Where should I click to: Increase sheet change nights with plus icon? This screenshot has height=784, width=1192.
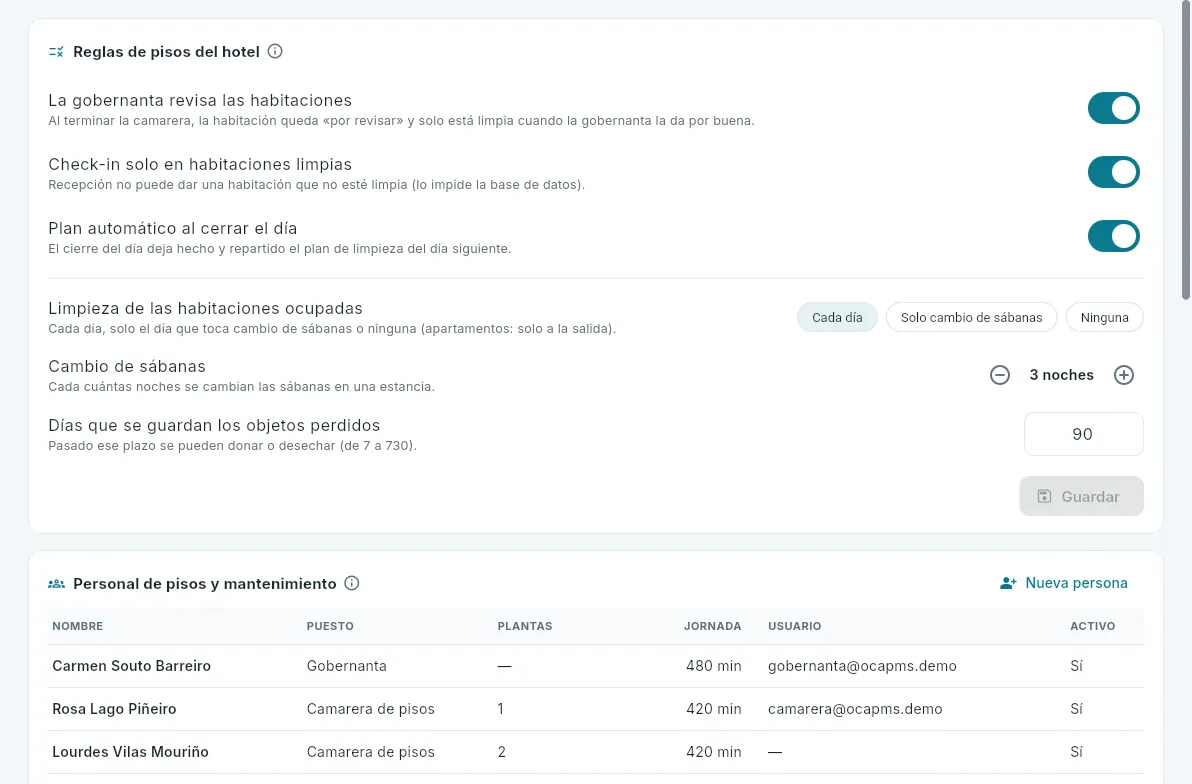(1124, 375)
